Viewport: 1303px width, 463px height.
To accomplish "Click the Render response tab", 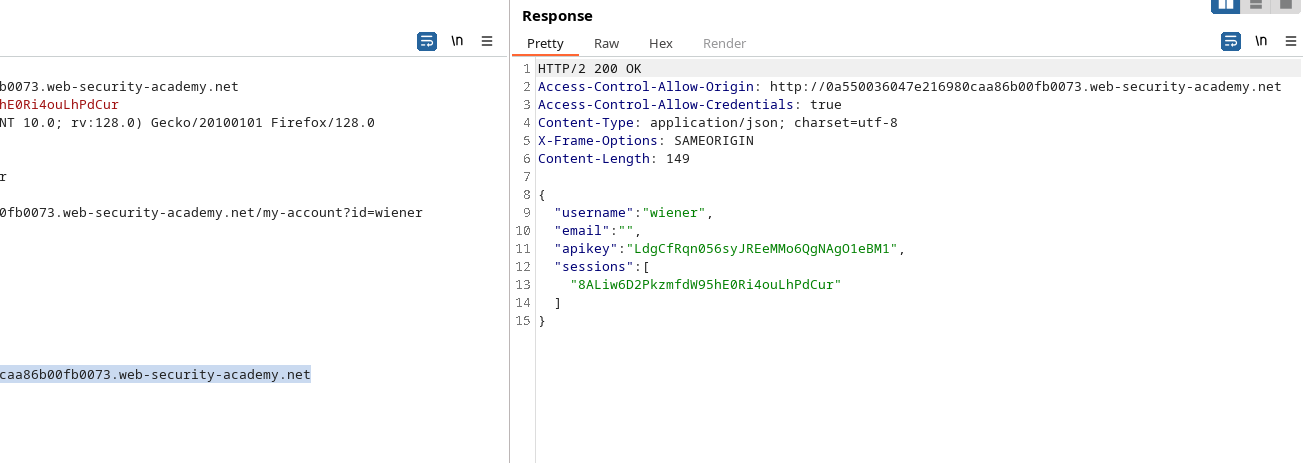I will point(724,43).
